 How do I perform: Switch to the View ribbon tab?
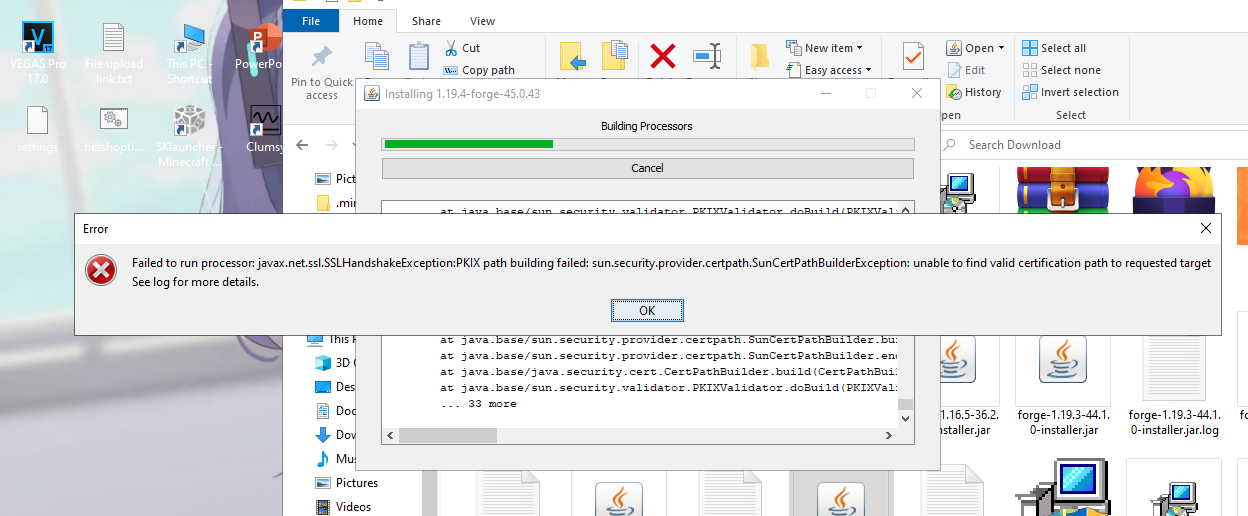point(482,21)
